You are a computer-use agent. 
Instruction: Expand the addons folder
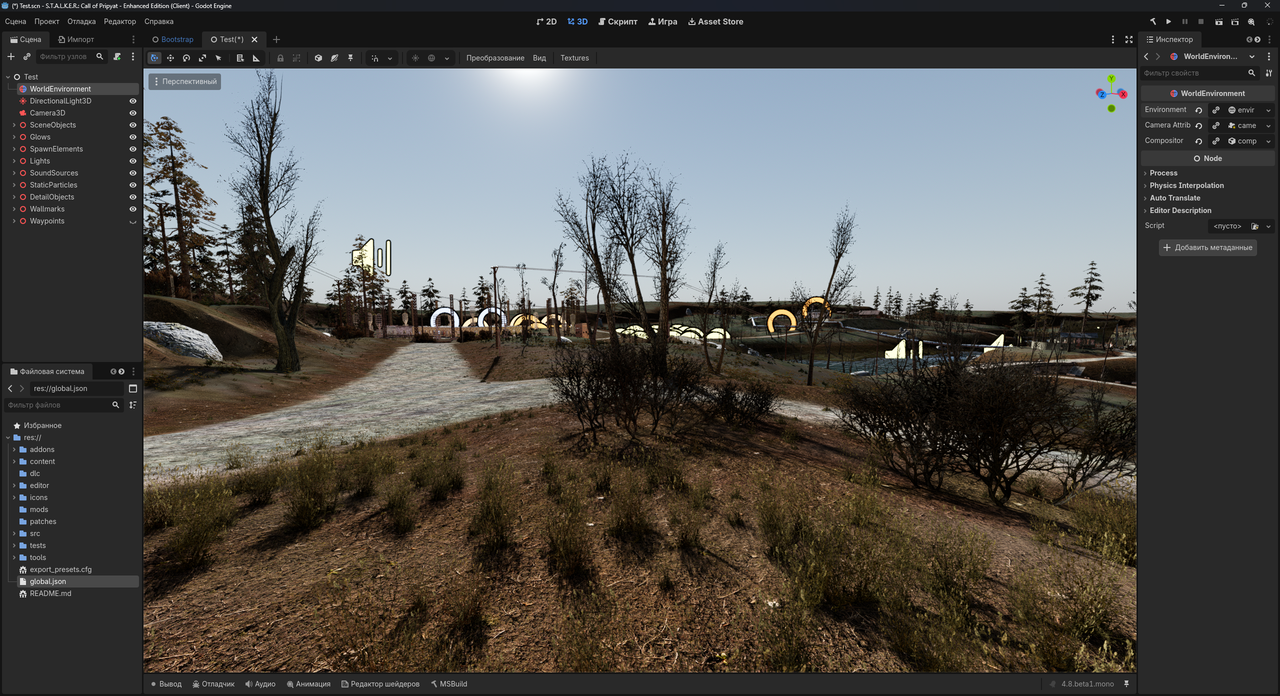(14, 449)
